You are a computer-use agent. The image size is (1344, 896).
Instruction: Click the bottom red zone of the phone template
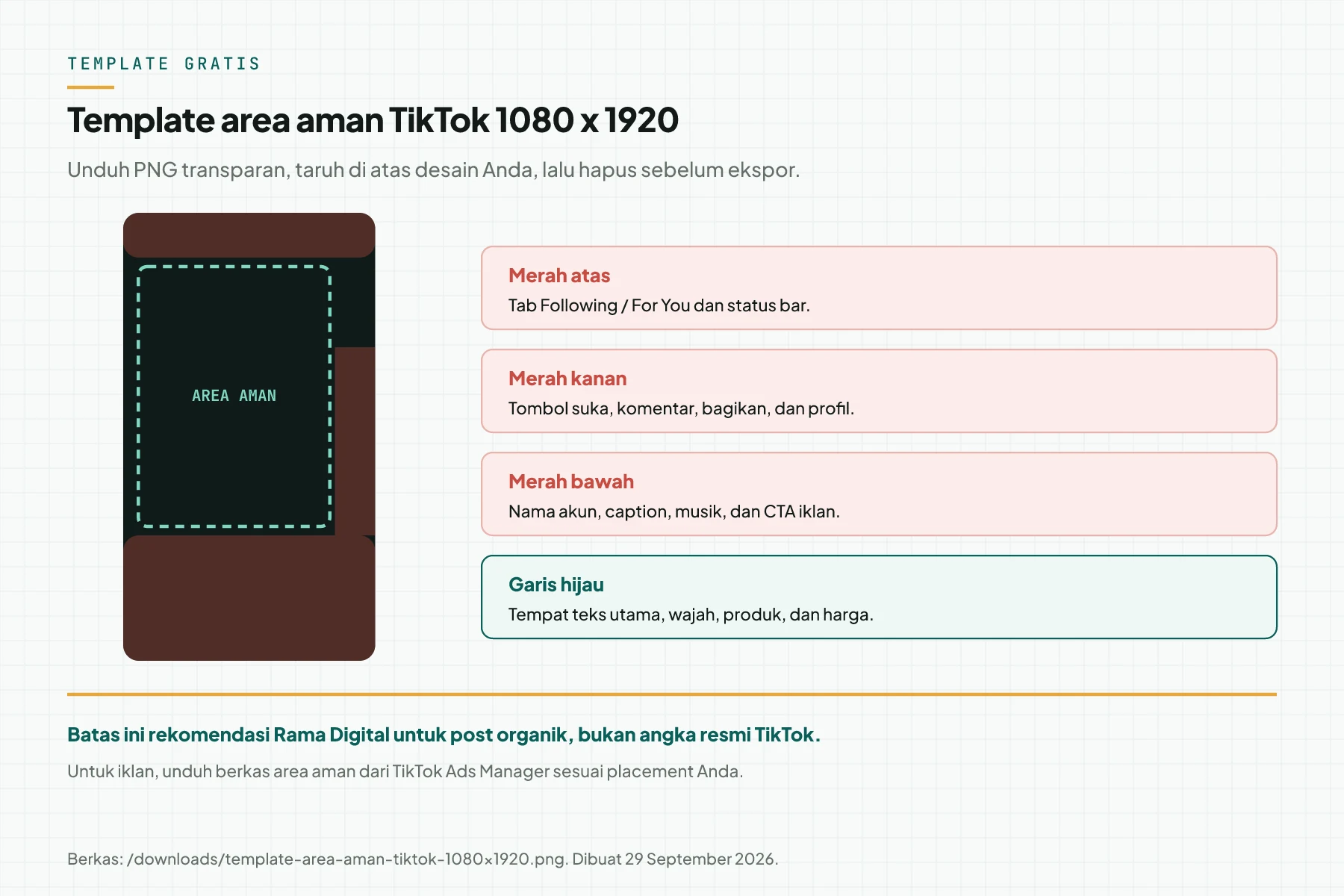249,598
